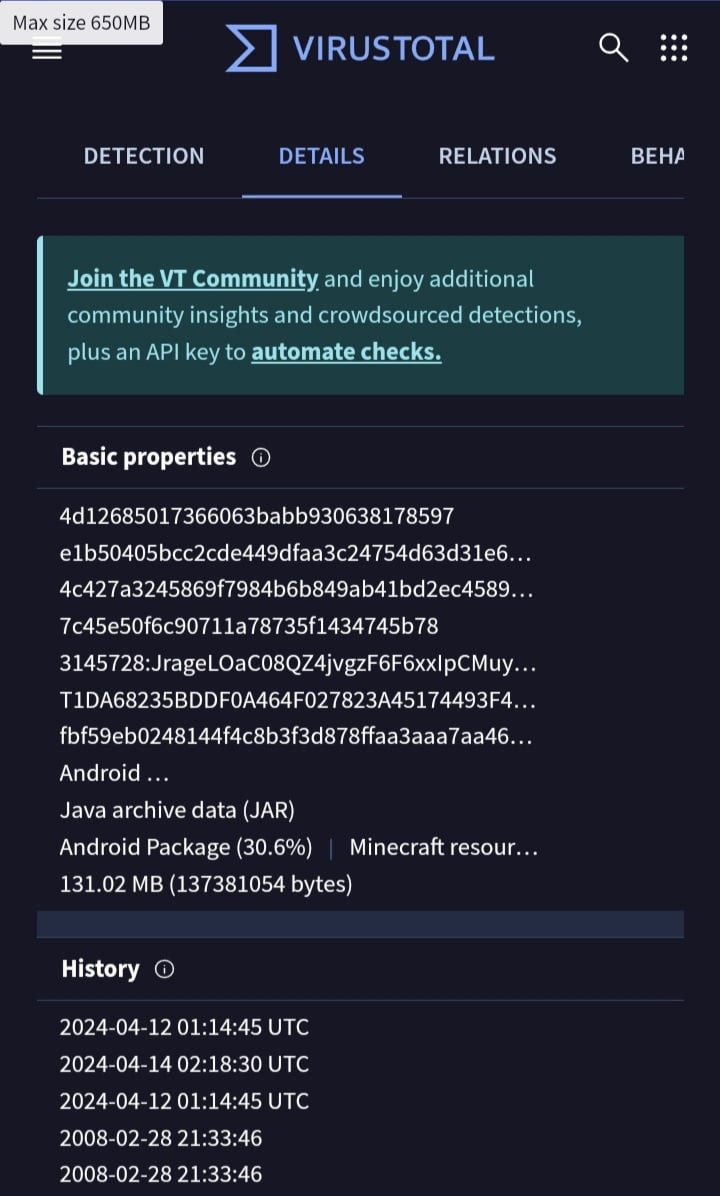
Task: Open the partially visible BEHAVIOR tab
Action: coord(657,156)
